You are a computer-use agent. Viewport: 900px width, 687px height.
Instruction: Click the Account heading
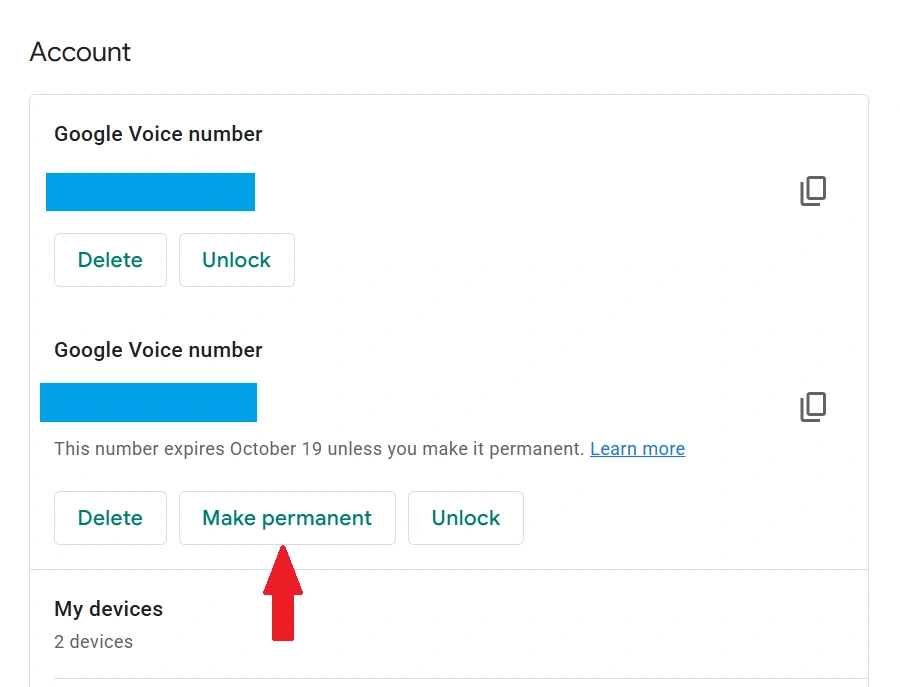click(x=80, y=52)
